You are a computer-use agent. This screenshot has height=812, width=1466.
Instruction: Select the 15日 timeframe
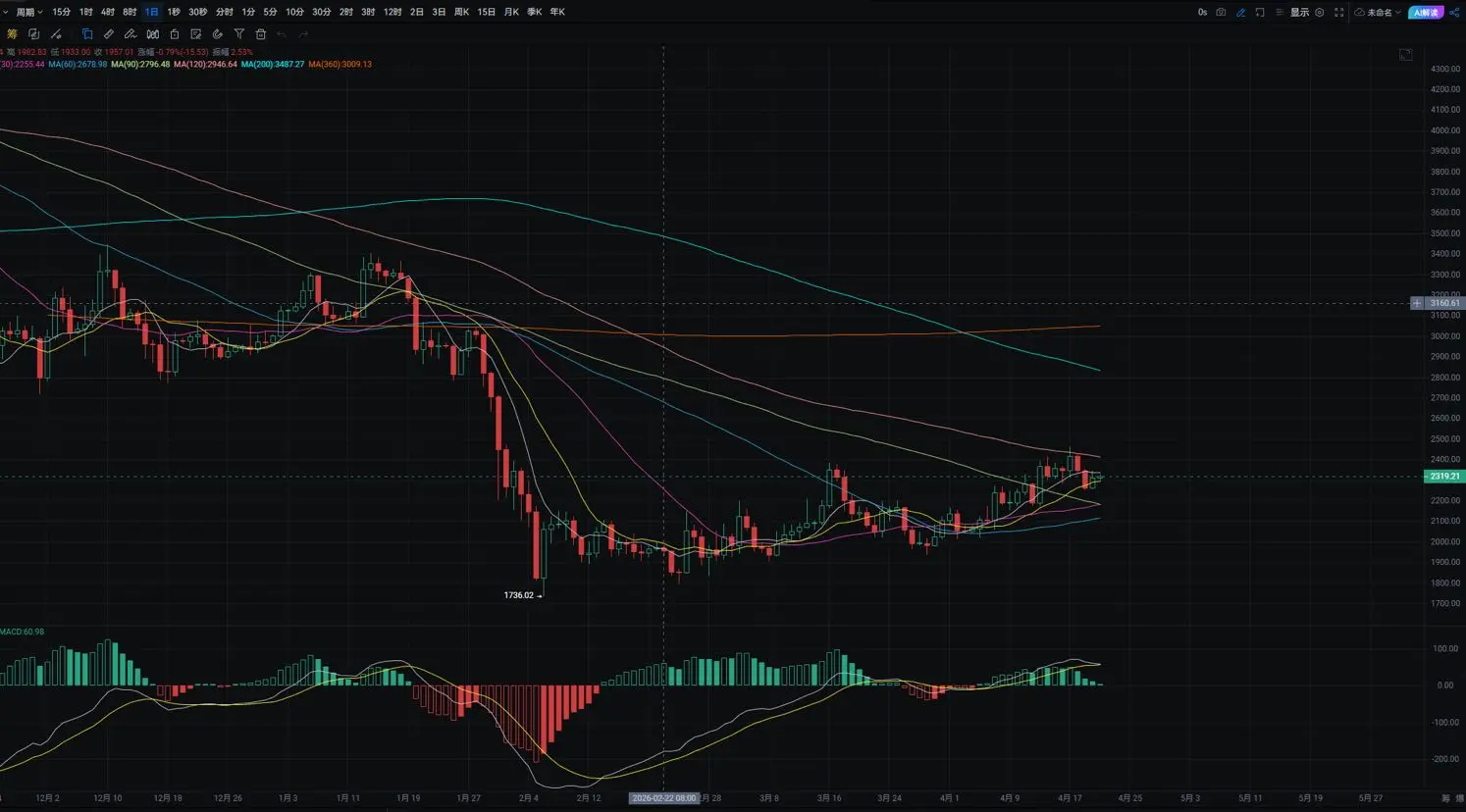coord(486,12)
